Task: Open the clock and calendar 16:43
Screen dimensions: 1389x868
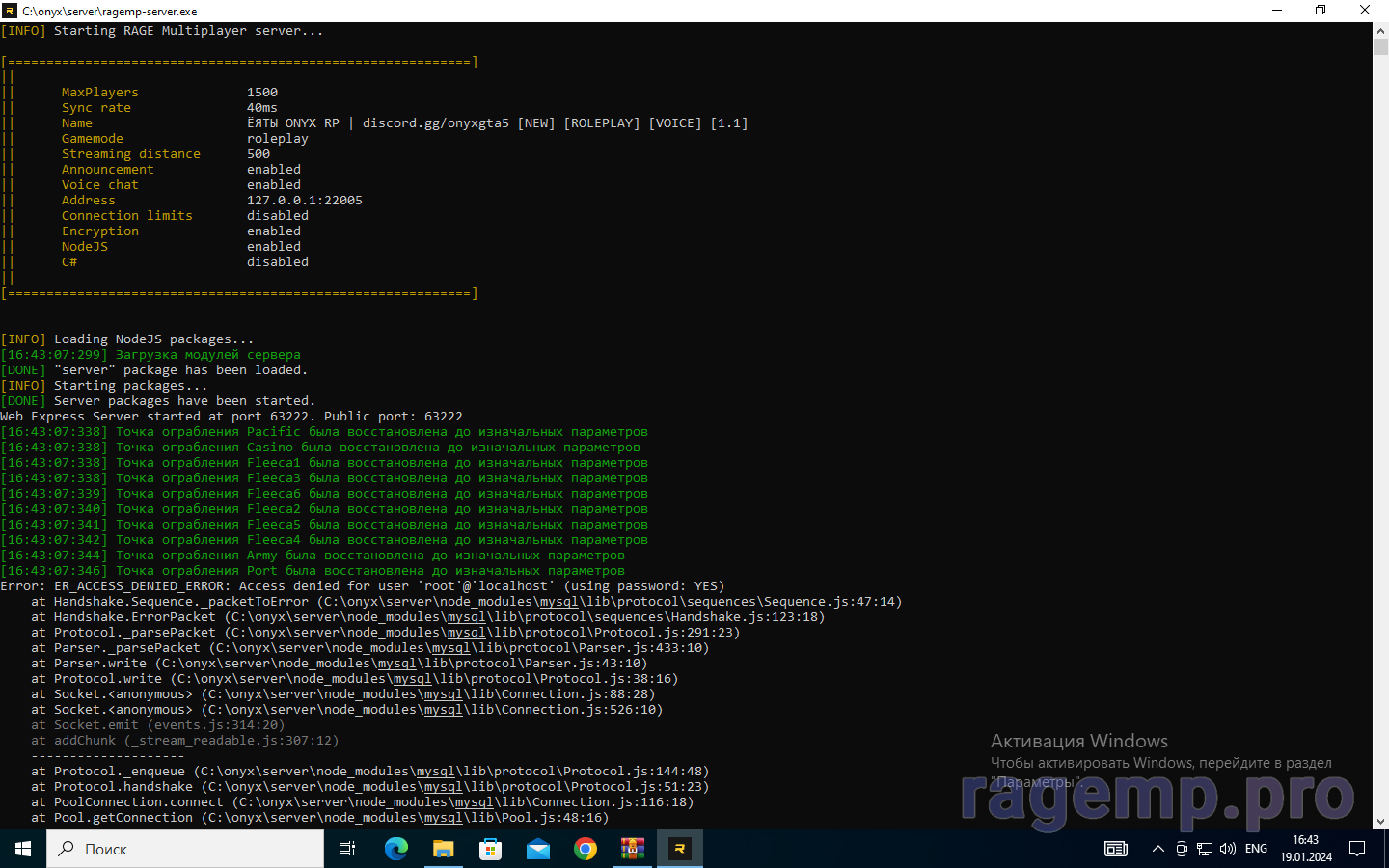Action: (x=1306, y=849)
